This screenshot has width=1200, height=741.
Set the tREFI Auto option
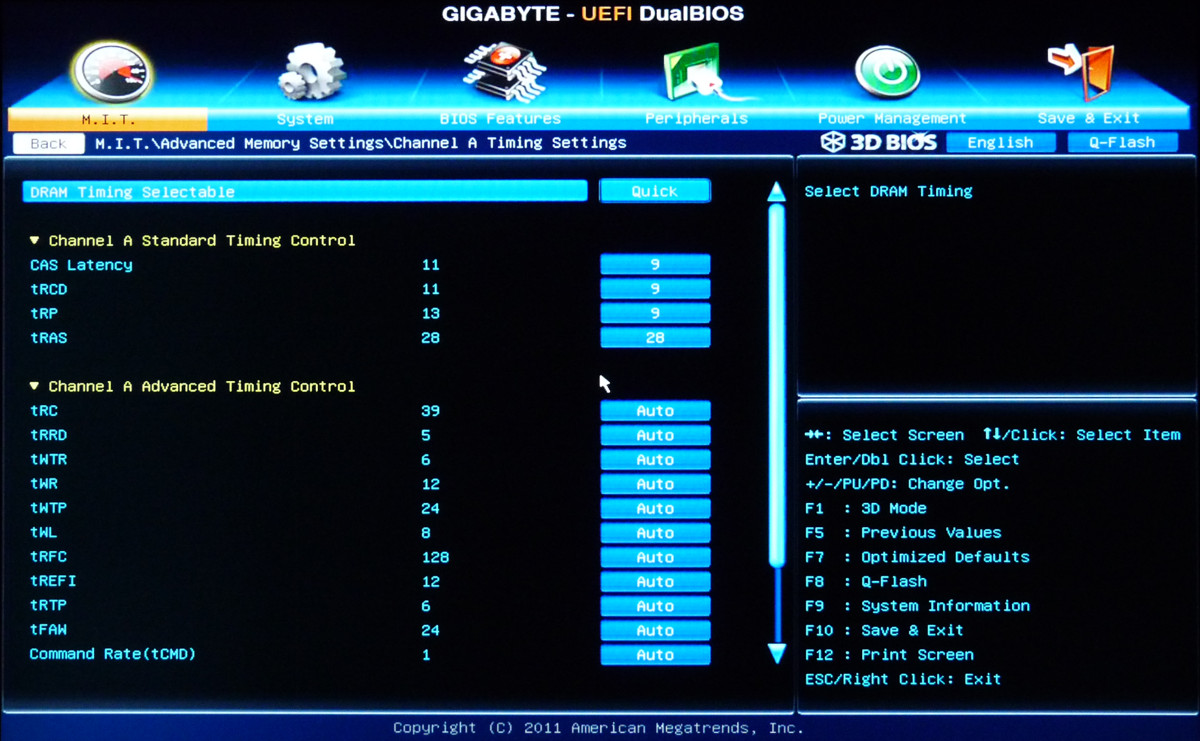tap(655, 581)
